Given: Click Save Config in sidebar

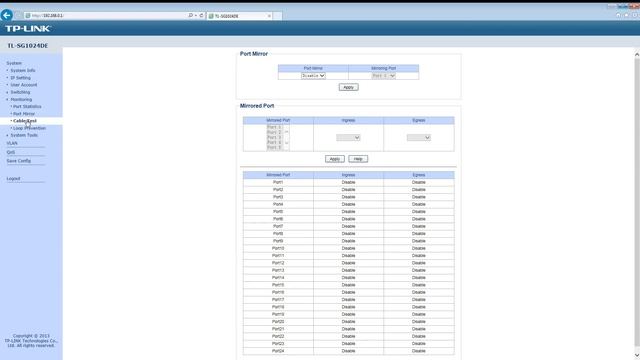Looking at the screenshot, I should (x=18, y=161).
